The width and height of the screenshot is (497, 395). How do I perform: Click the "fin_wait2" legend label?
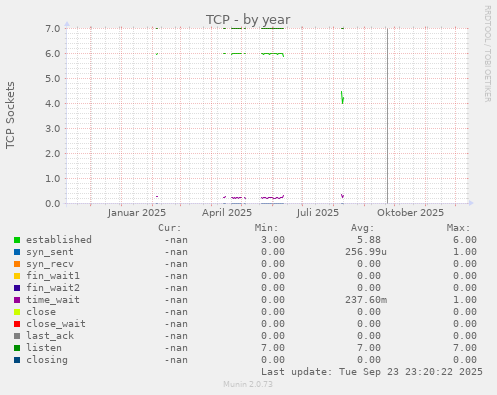[53, 288]
